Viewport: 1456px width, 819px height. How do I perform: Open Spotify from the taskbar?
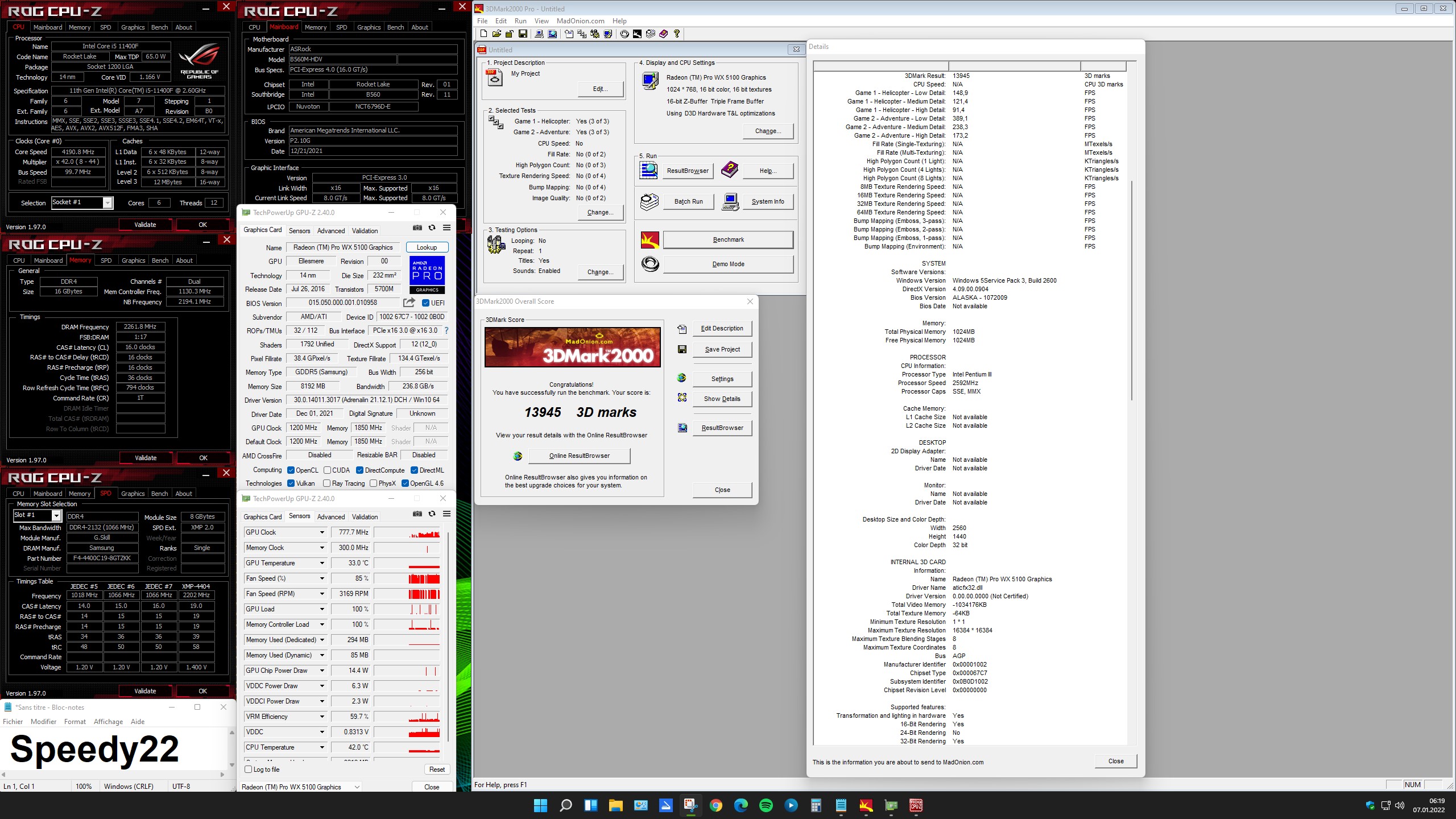click(766, 805)
